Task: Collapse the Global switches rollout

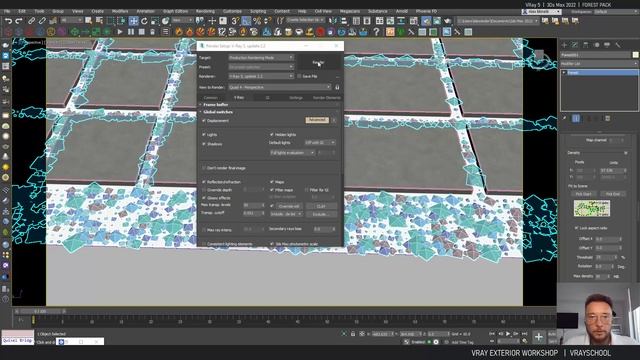Action: click(218, 112)
